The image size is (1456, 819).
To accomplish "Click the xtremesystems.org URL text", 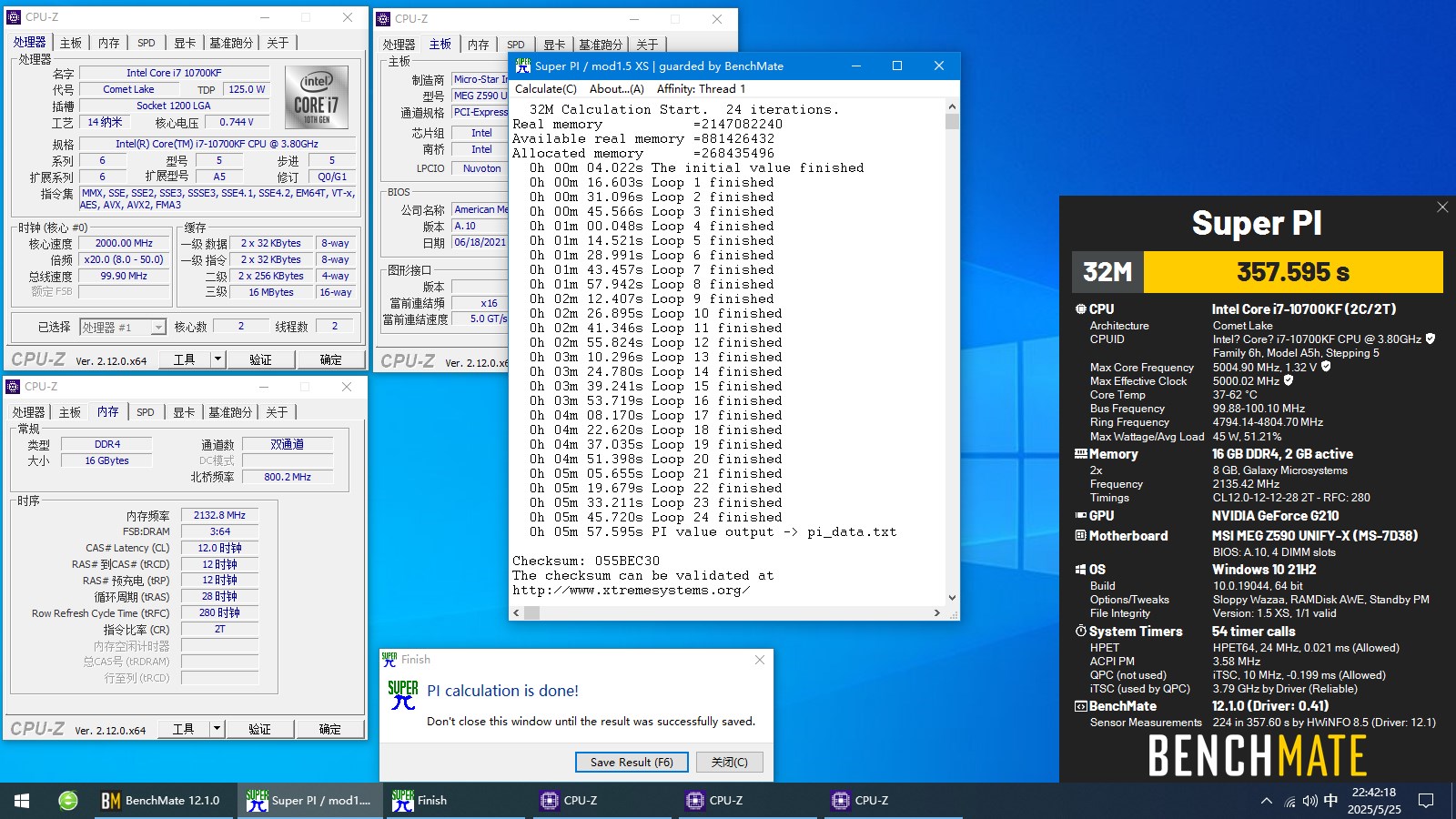I will coord(631,590).
